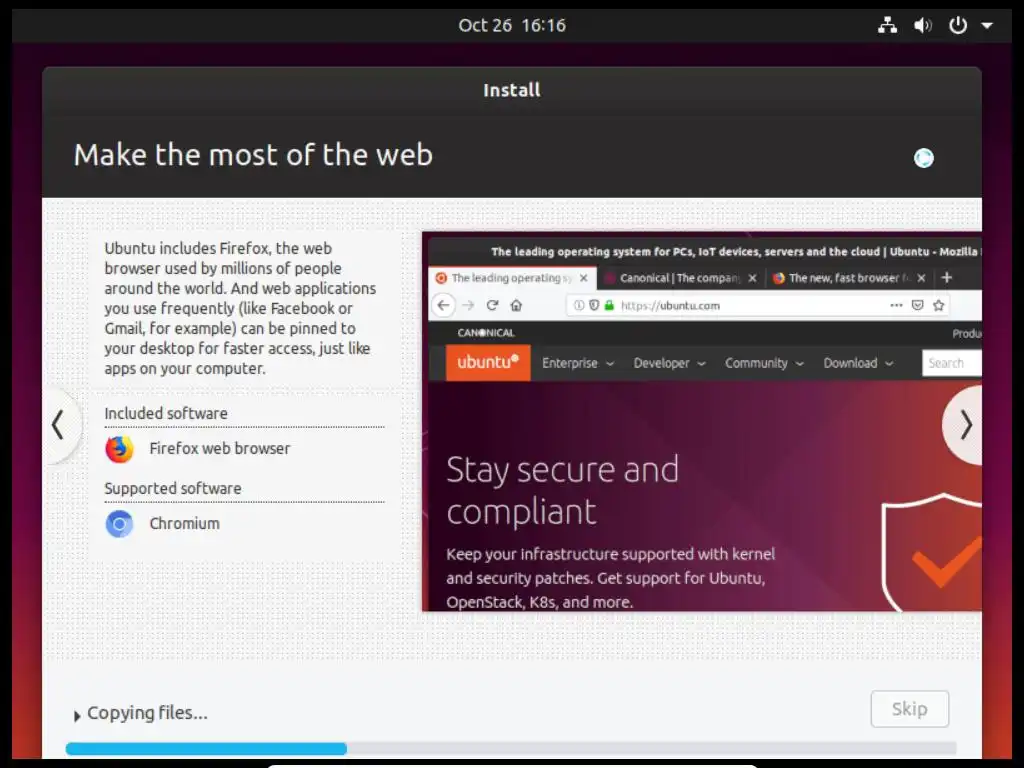Click the home icon in Firefox toolbar

coord(516,305)
